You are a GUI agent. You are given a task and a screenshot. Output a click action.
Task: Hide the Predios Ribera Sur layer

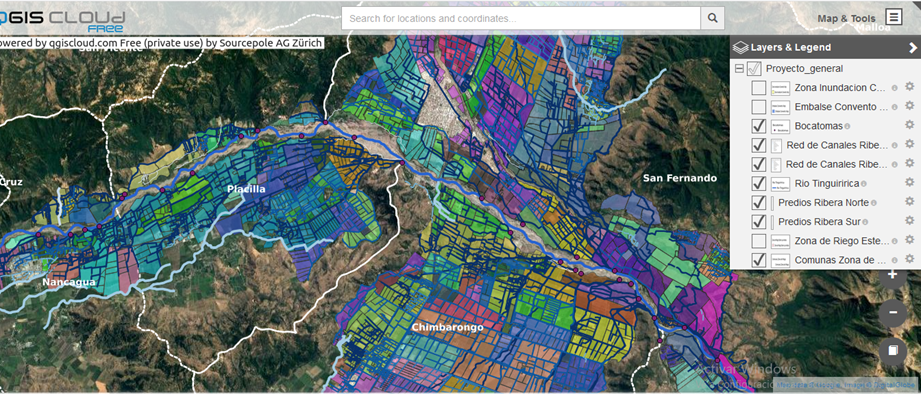point(759,222)
